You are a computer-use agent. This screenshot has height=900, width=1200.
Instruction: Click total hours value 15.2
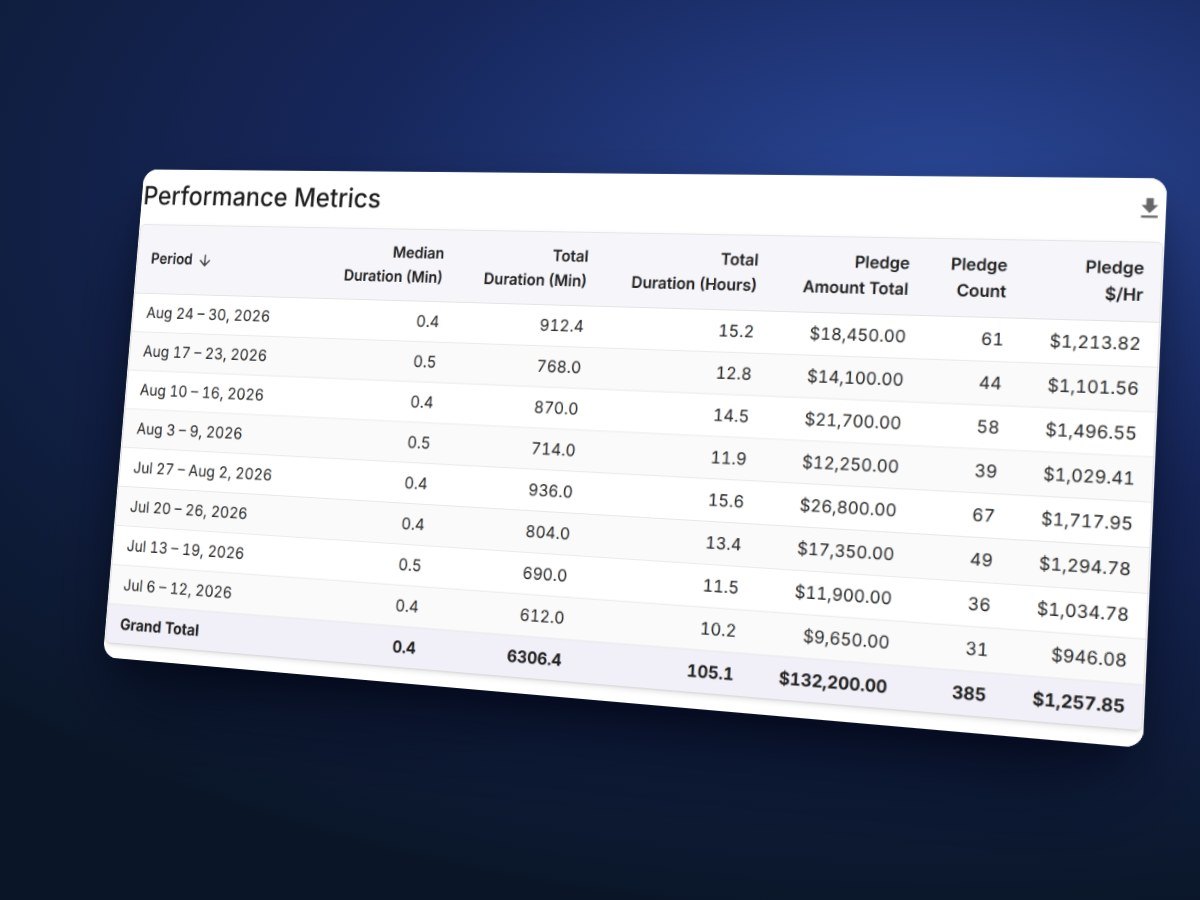(736, 330)
